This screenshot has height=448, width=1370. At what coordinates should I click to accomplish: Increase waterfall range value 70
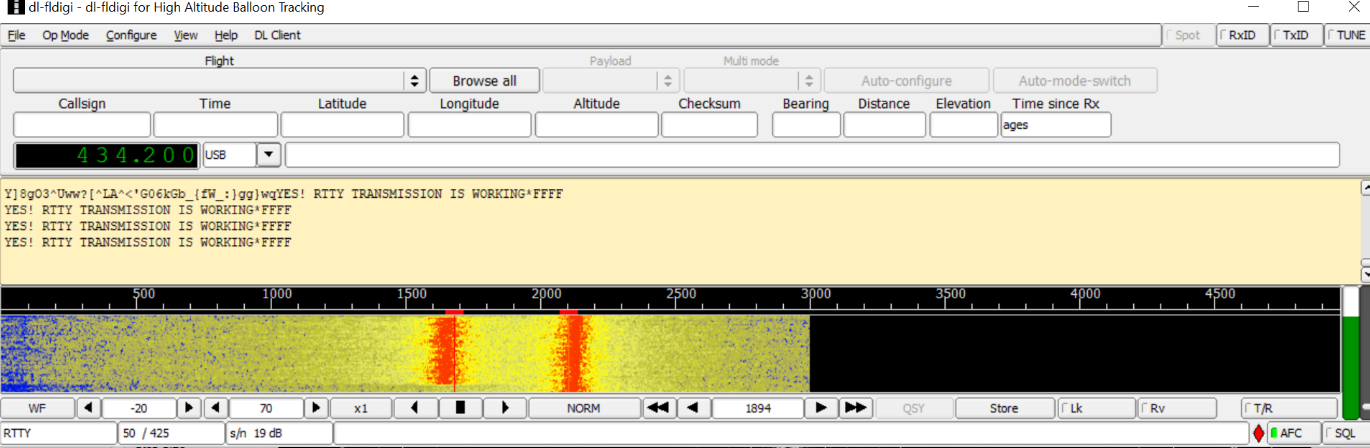coord(316,408)
